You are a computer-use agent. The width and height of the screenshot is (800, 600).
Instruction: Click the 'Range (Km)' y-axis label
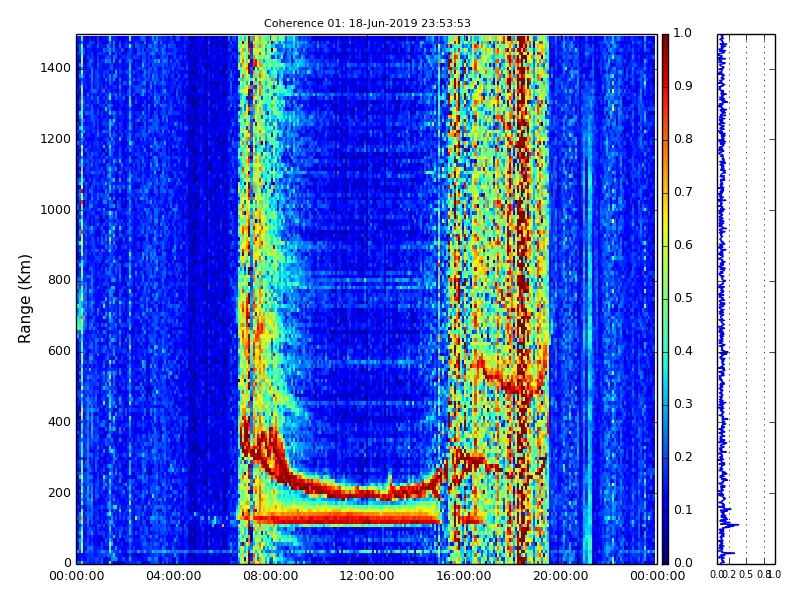(x=24, y=299)
